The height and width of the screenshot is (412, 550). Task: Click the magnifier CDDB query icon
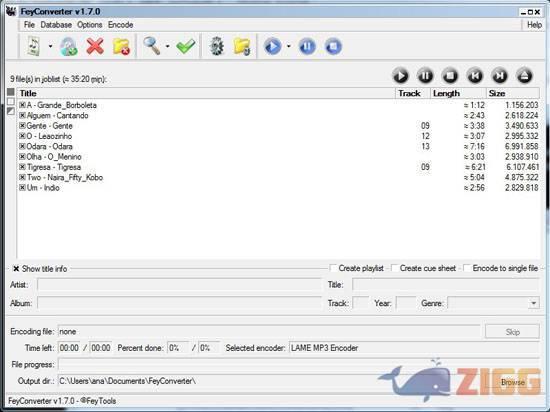pyautogui.click(x=152, y=46)
